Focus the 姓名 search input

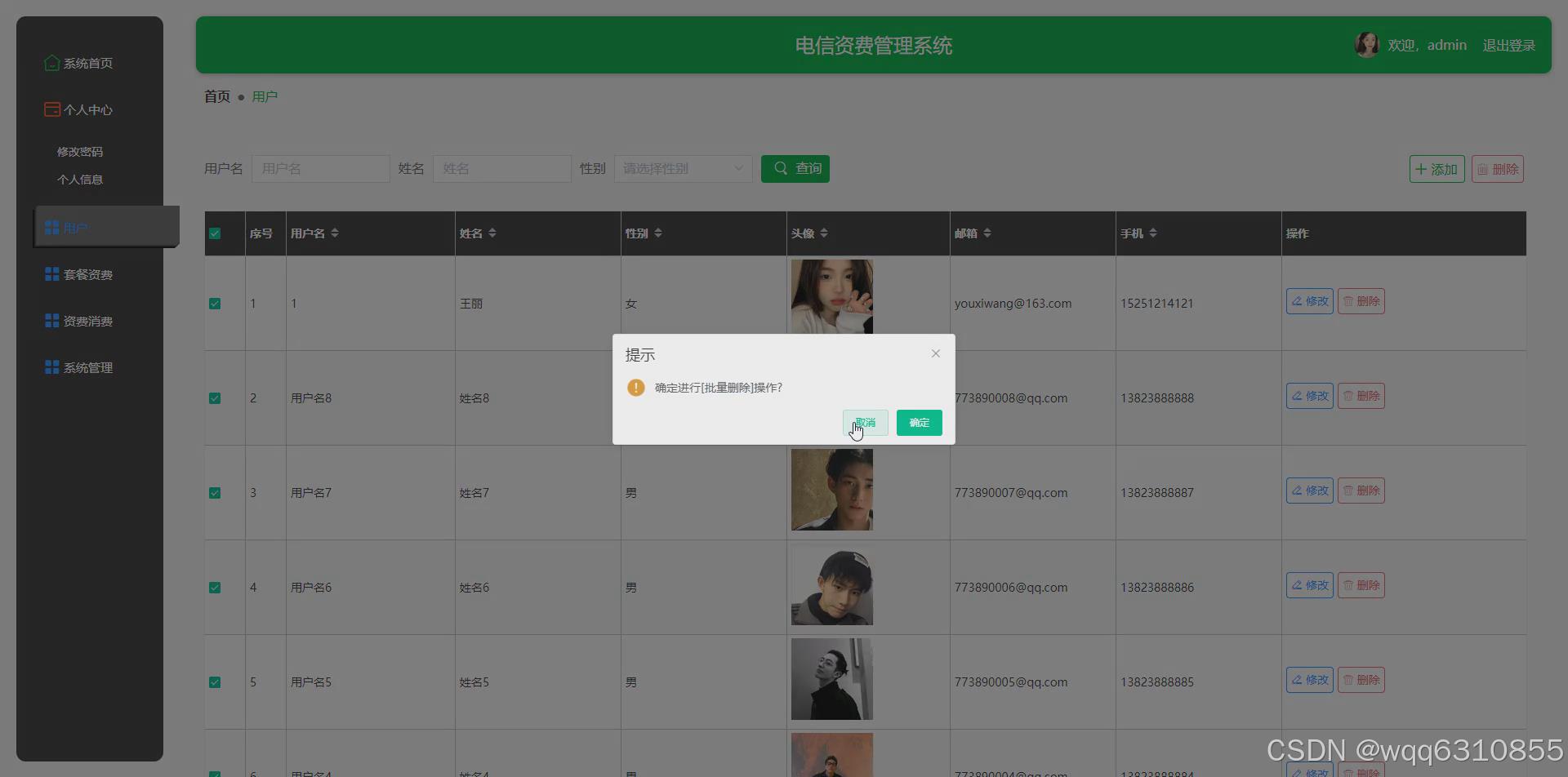pyautogui.click(x=501, y=169)
